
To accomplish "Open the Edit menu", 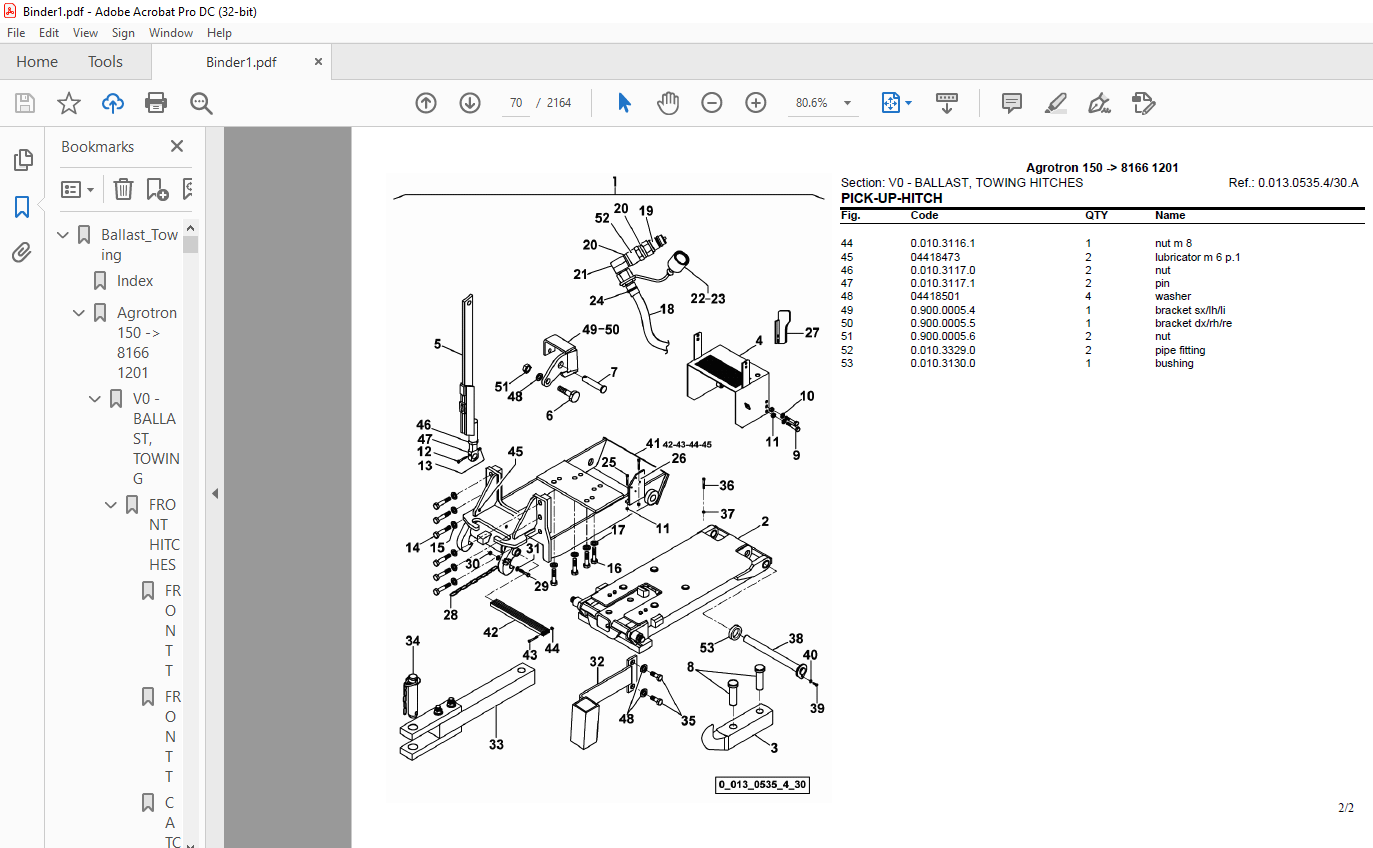I will [49, 33].
